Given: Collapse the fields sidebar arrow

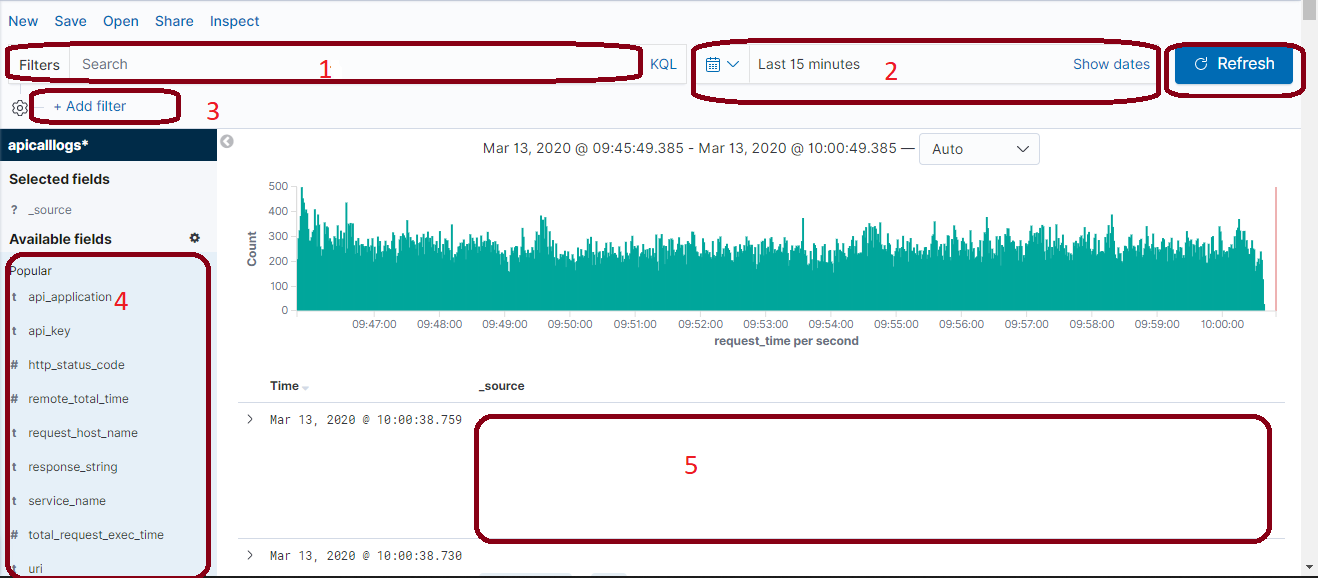Looking at the screenshot, I should click(227, 142).
